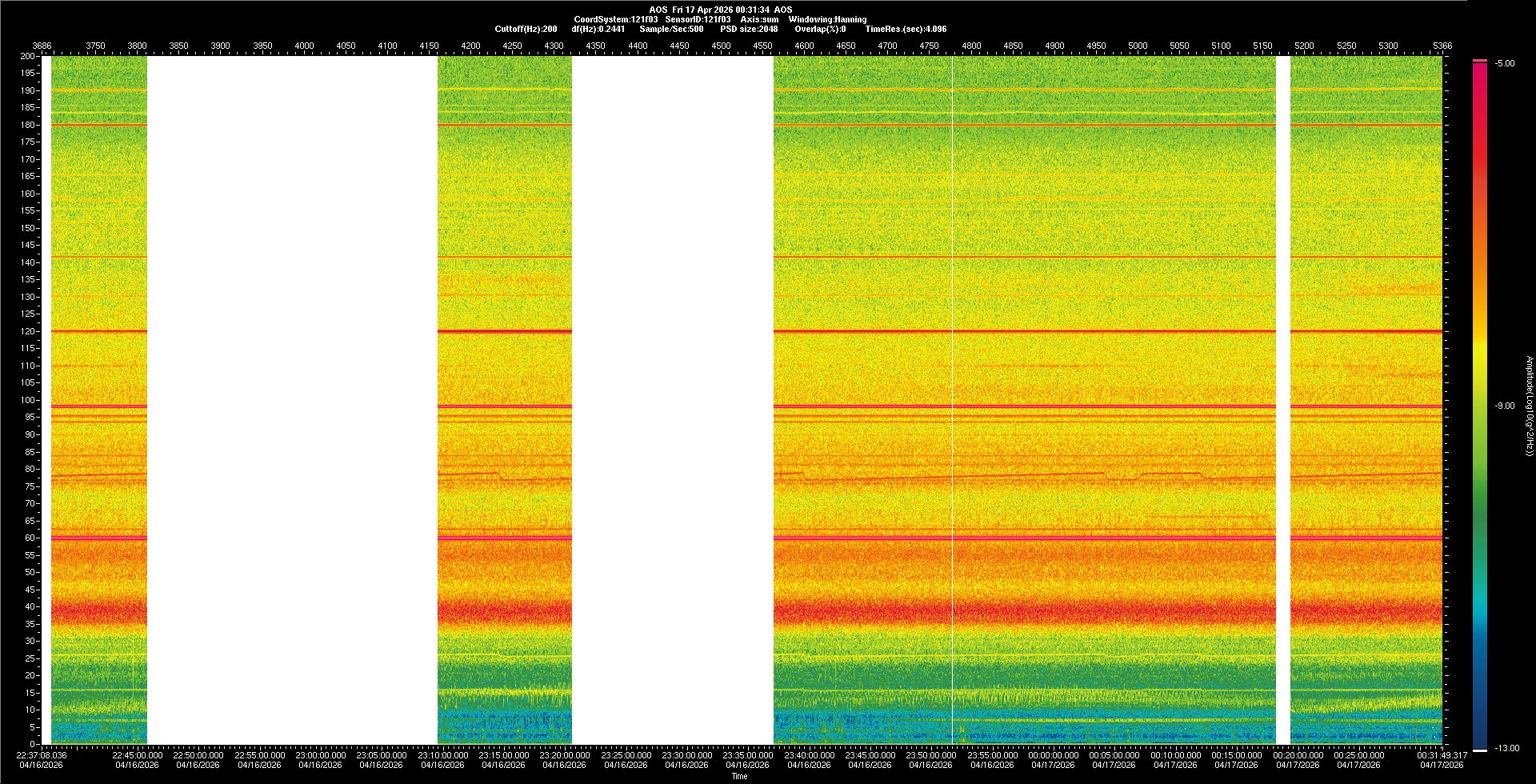Click the TimeRes.(sec):4.096 header text
The height and width of the screenshot is (784, 1536).
coord(906,29)
